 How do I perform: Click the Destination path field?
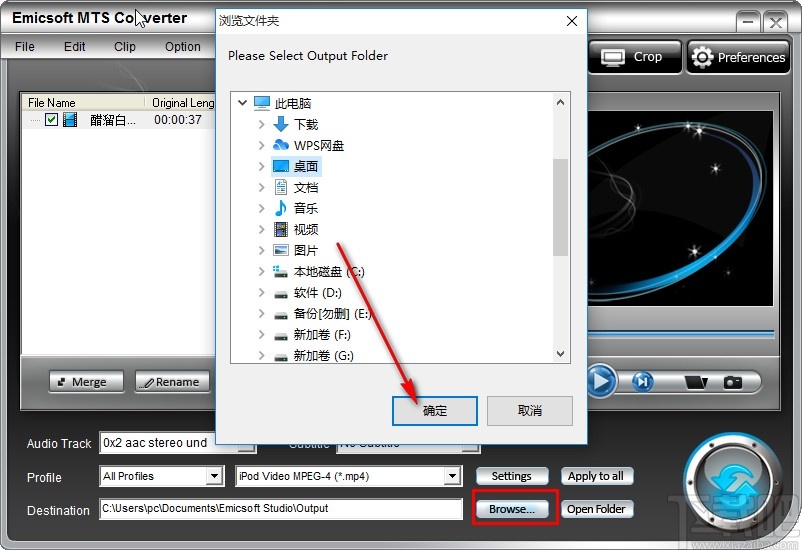(x=281, y=509)
